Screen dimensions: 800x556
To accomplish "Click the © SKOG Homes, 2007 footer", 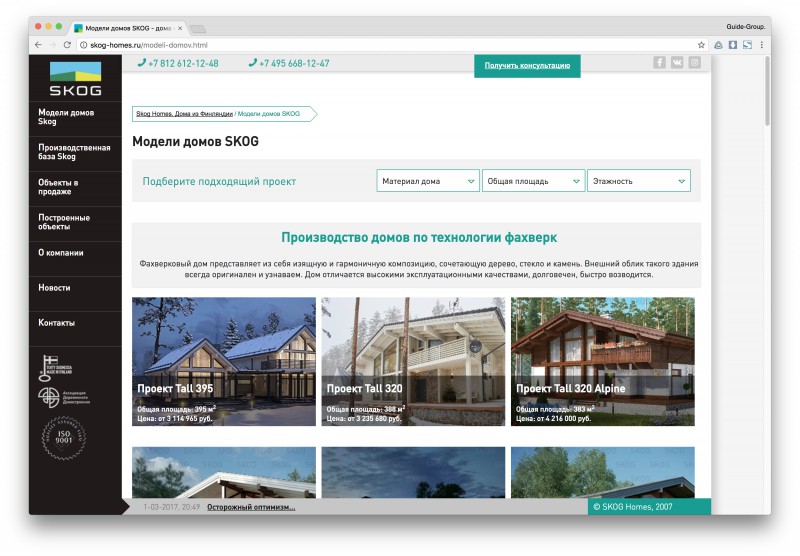I will click(649, 507).
